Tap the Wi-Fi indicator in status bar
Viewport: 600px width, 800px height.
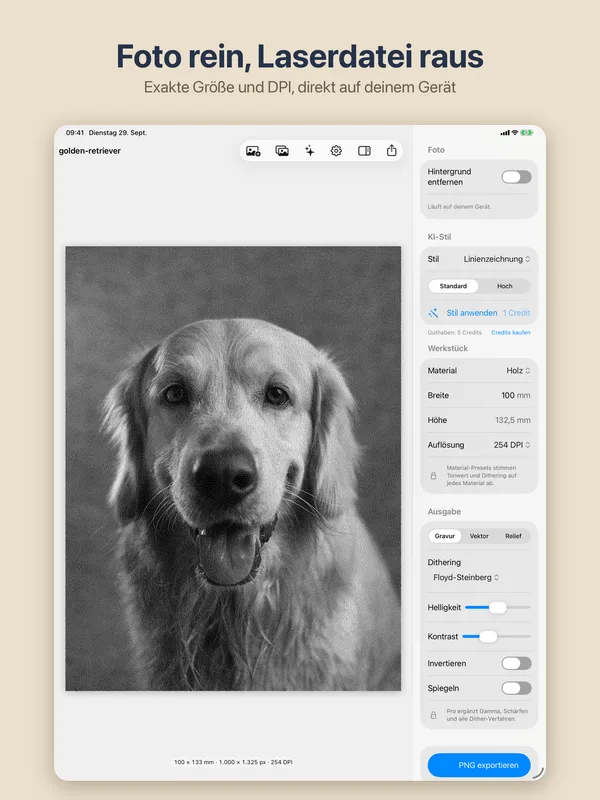point(515,133)
